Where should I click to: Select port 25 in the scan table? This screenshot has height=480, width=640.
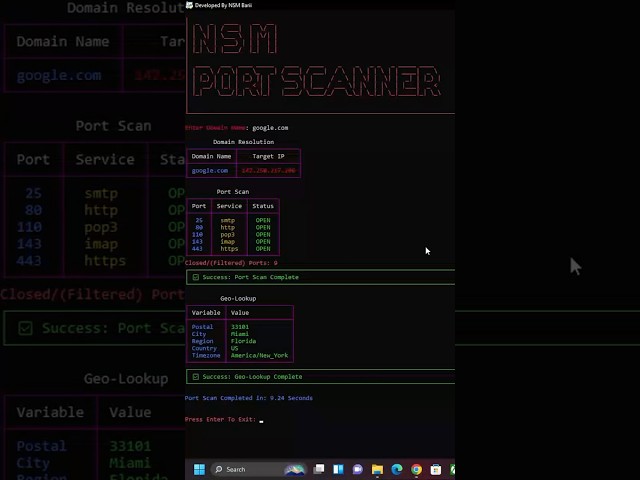[199, 220]
